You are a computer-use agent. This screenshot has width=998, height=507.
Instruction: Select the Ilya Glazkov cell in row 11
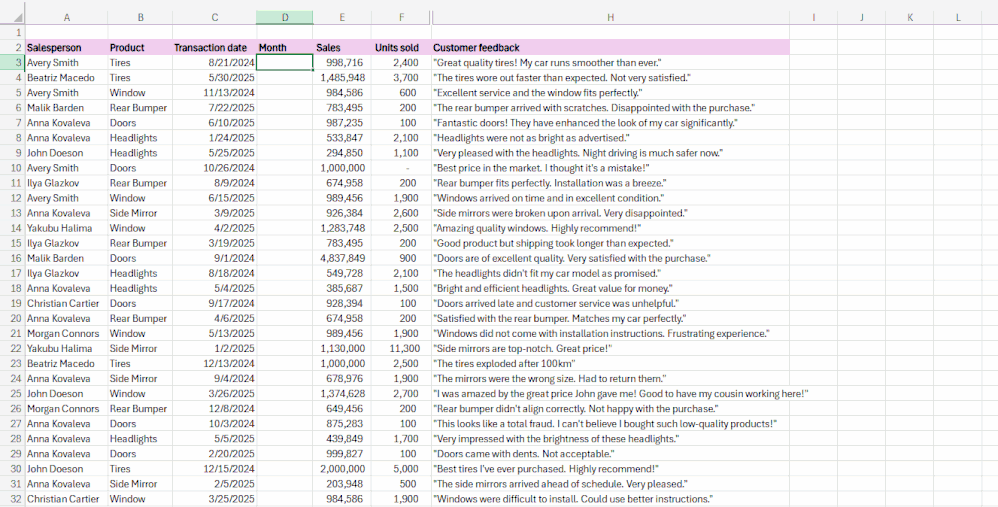[66, 183]
